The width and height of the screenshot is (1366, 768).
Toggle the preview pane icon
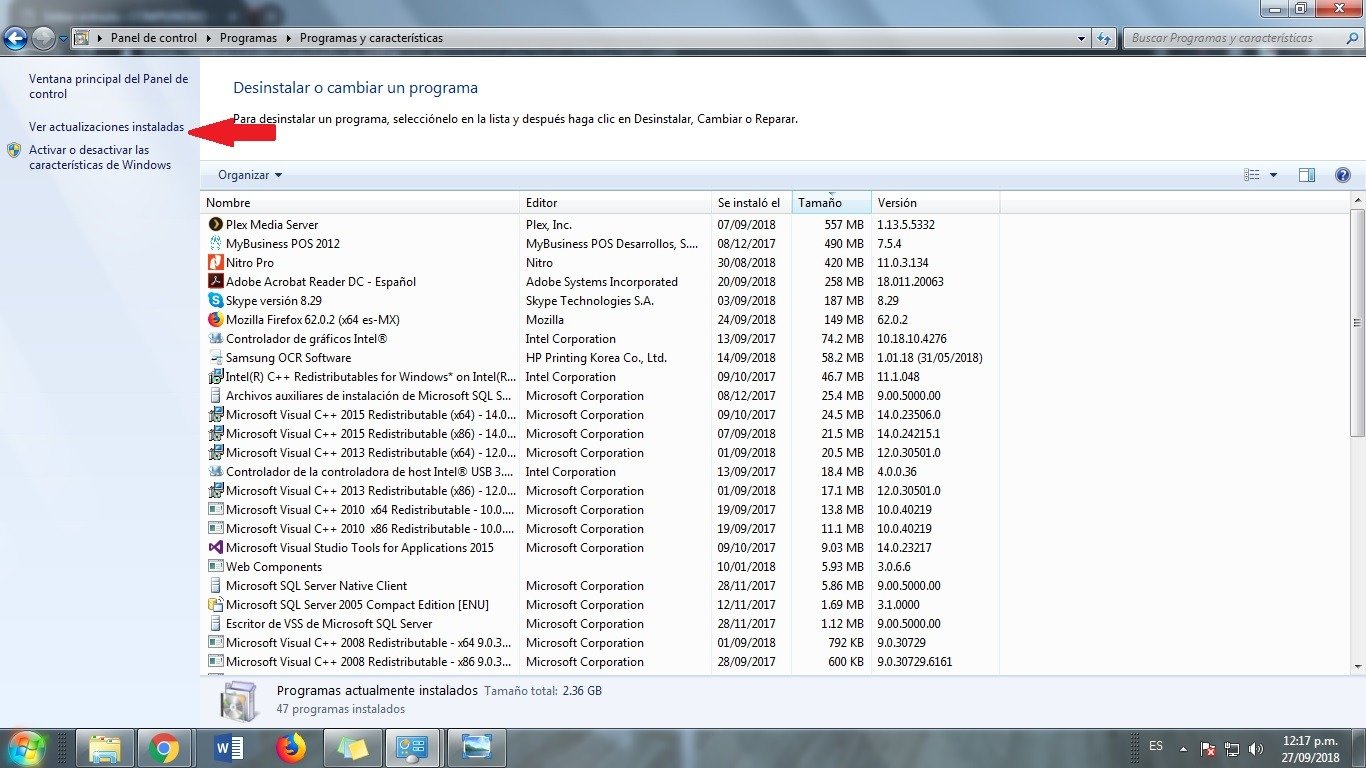point(1307,175)
